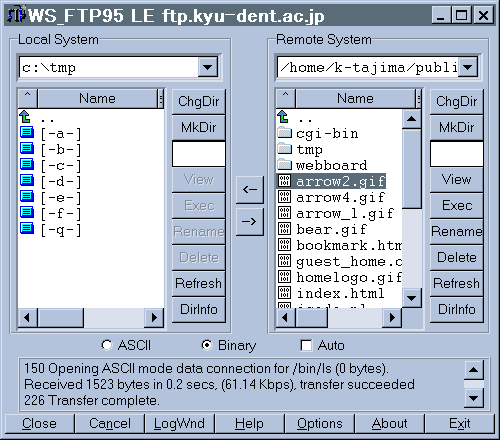Click the remote DirInfo button
Screen dimensions: 500x440
point(457,309)
